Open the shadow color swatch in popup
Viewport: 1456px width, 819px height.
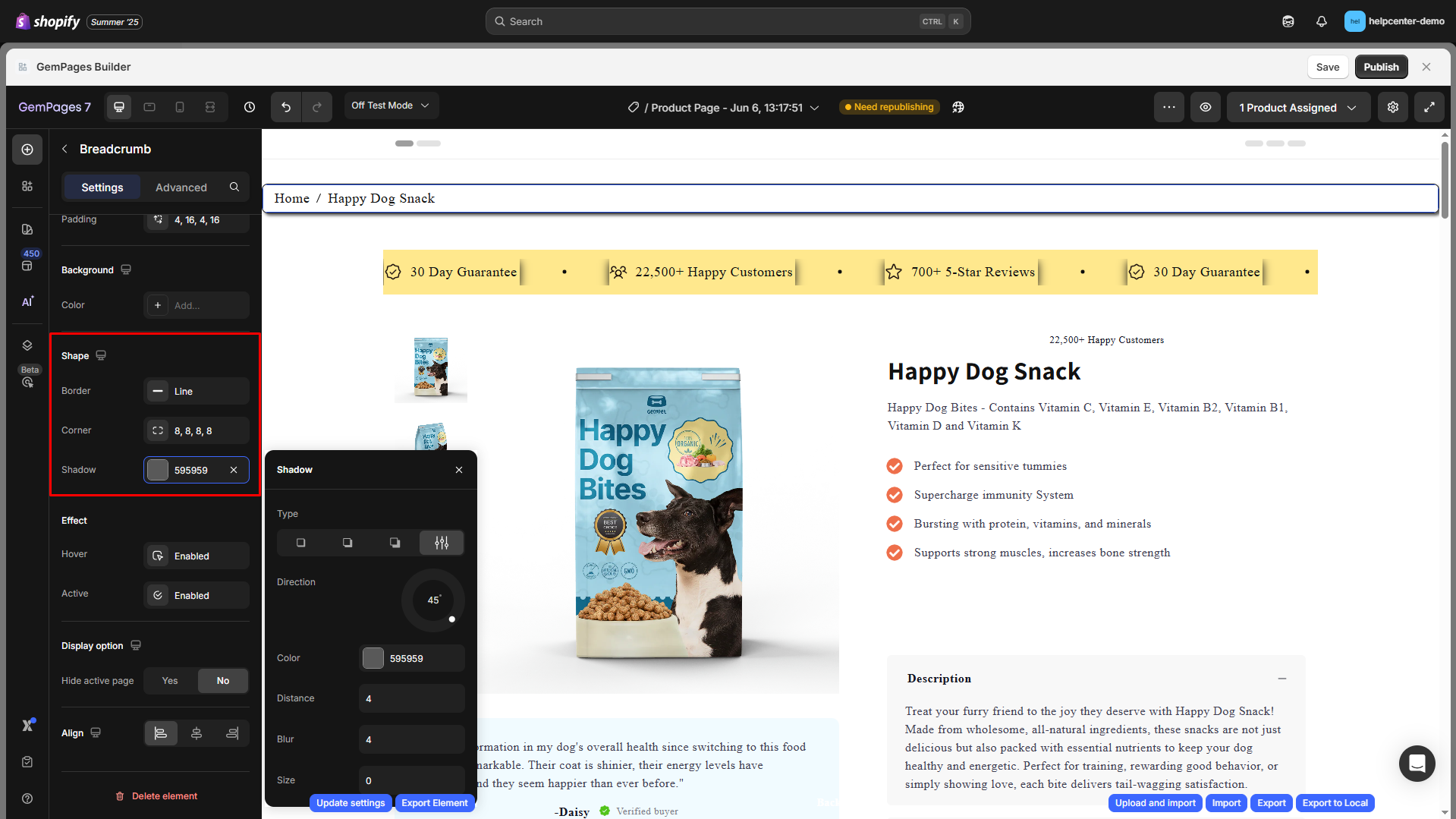click(x=373, y=658)
